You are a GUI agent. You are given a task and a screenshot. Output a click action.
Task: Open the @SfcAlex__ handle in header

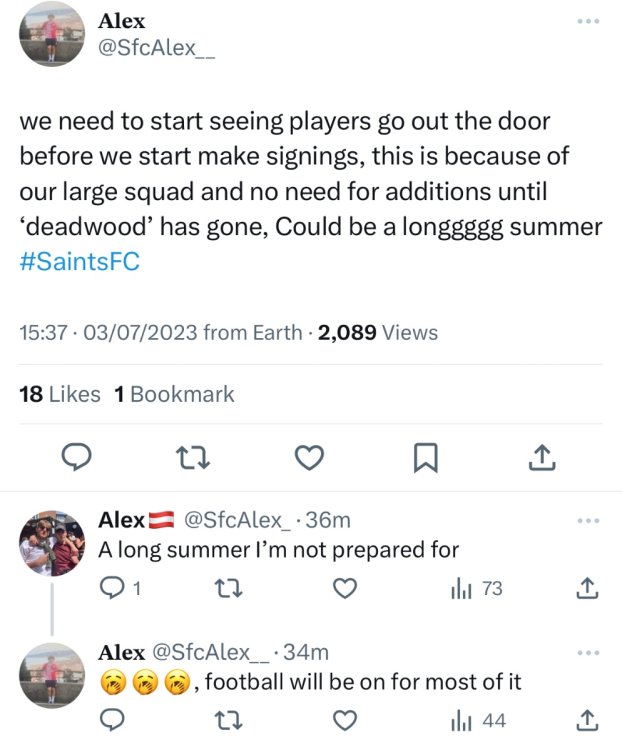coord(155,47)
